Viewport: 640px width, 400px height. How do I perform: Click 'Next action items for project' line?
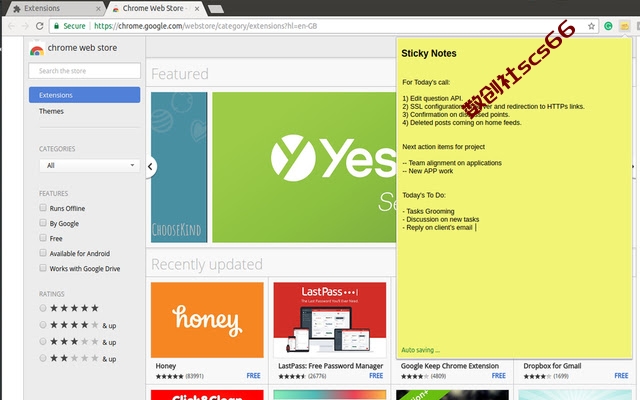[x=443, y=147]
